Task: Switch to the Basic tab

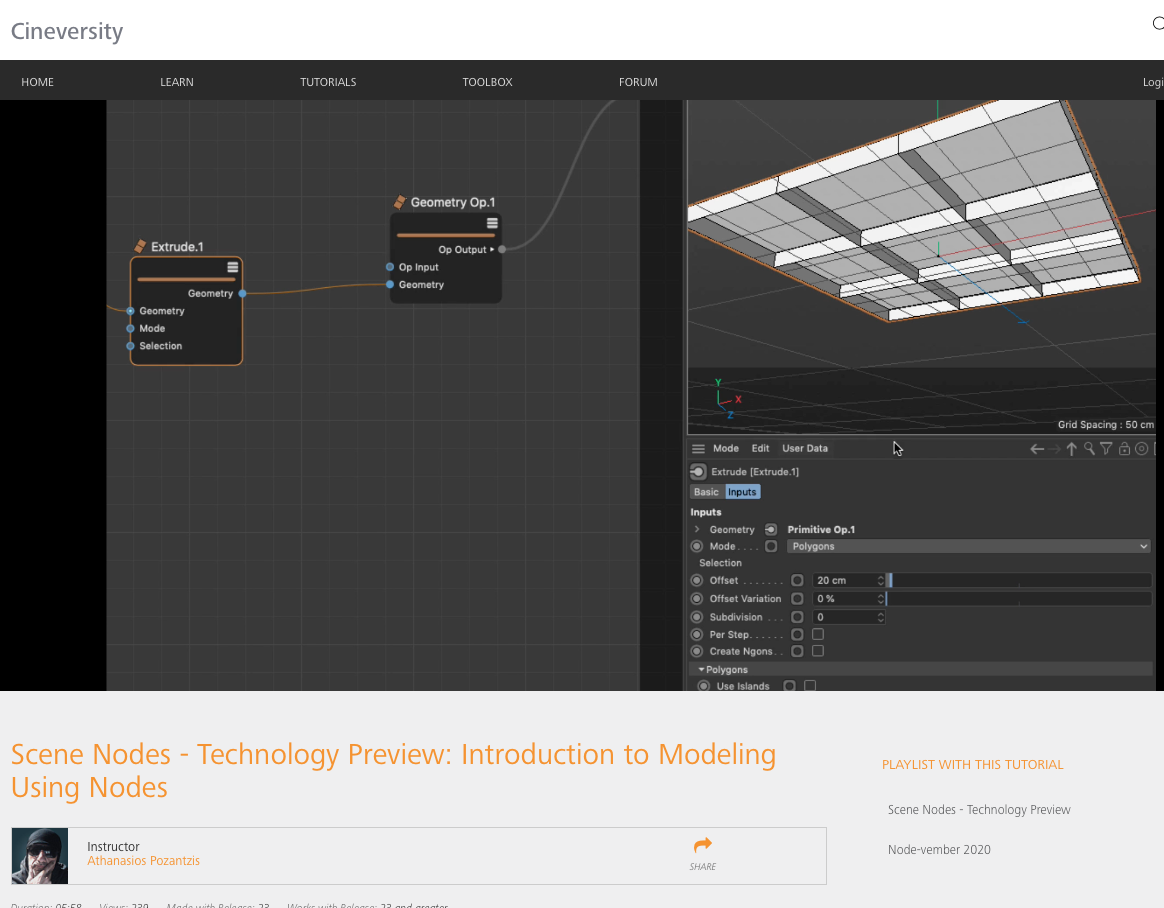Action: coord(706,492)
